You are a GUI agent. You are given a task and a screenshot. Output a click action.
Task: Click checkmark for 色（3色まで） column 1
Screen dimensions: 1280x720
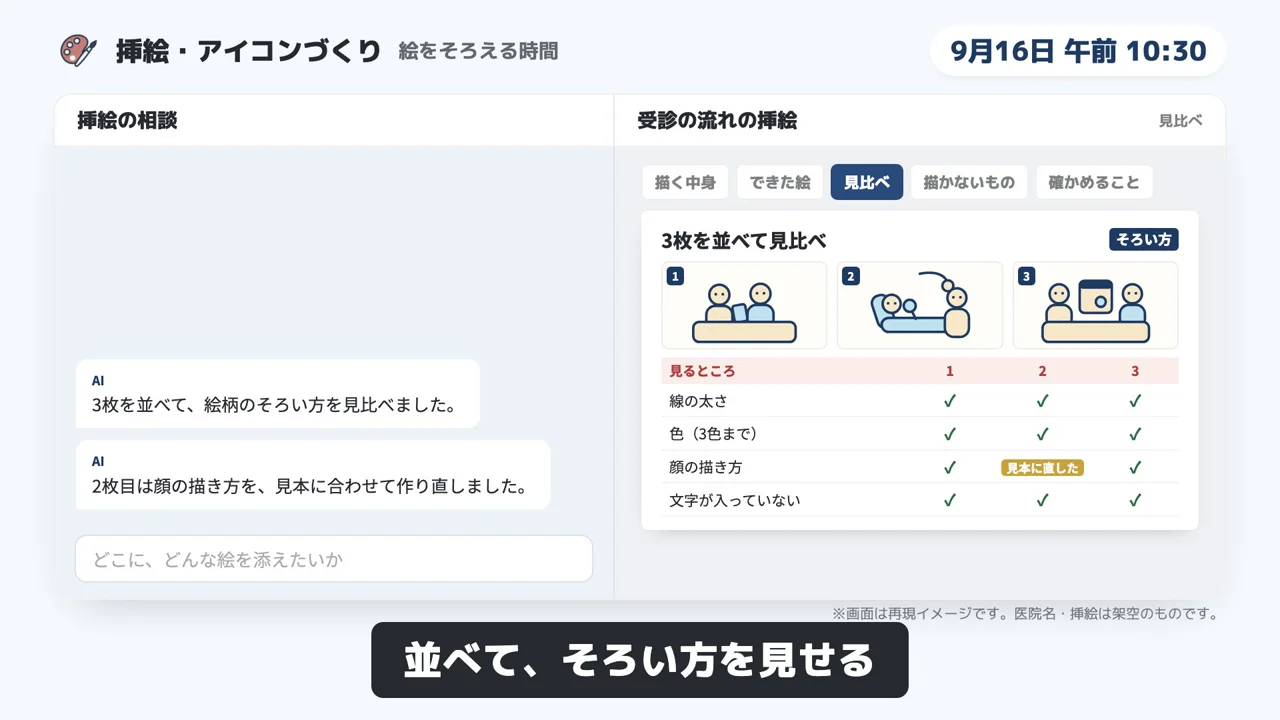[950, 434]
